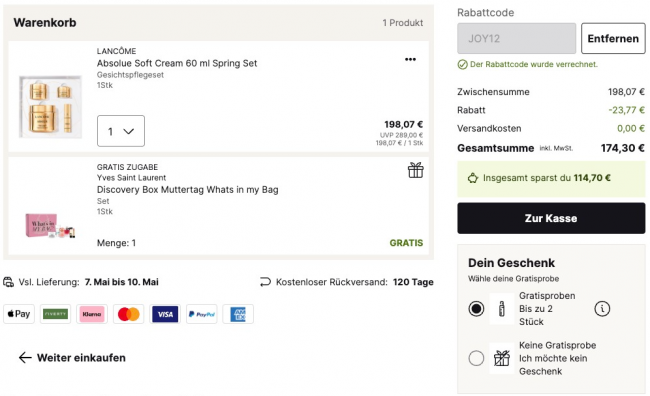The width and height of the screenshot is (650, 396).
Task: Click the Der Rabattcode wurde verrechnet message
Action: [x=534, y=64]
